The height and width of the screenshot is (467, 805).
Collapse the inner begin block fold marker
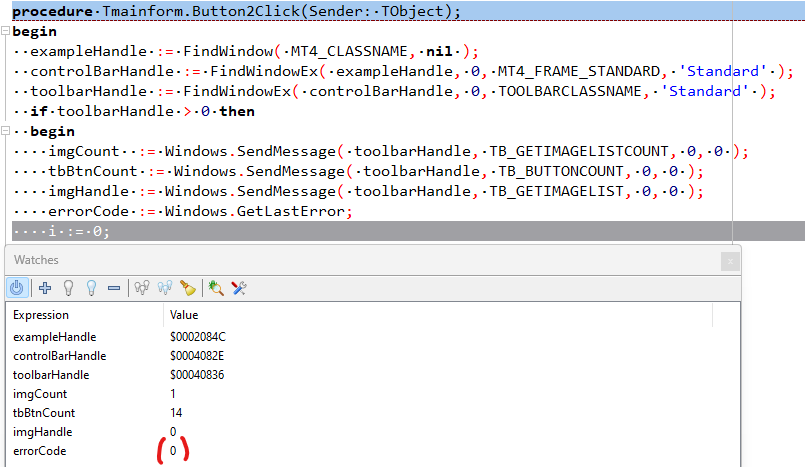click(5, 132)
